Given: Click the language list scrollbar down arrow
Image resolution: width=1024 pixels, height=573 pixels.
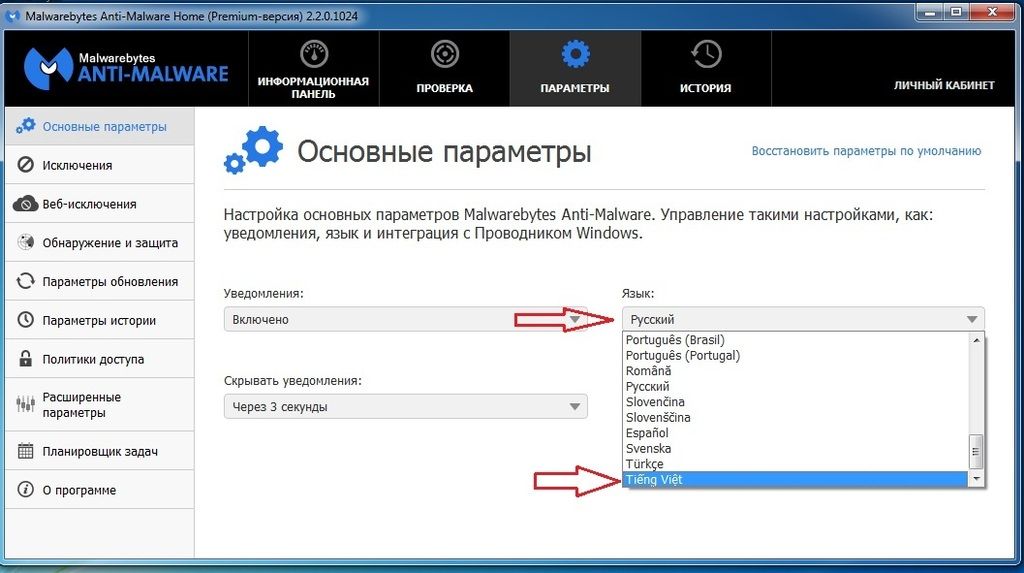Looking at the screenshot, I should point(977,480).
